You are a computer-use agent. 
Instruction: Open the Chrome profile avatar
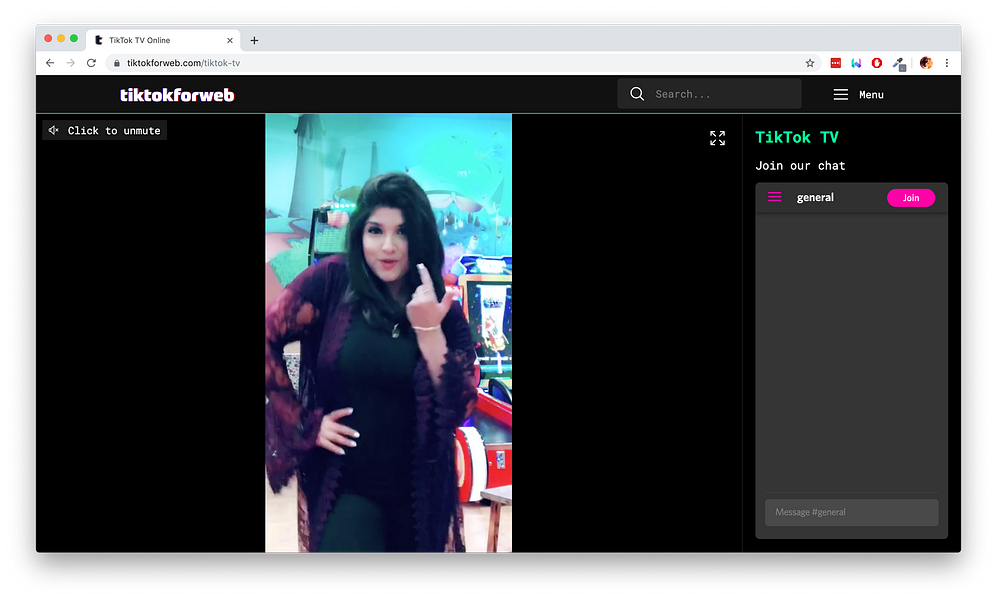coord(926,62)
